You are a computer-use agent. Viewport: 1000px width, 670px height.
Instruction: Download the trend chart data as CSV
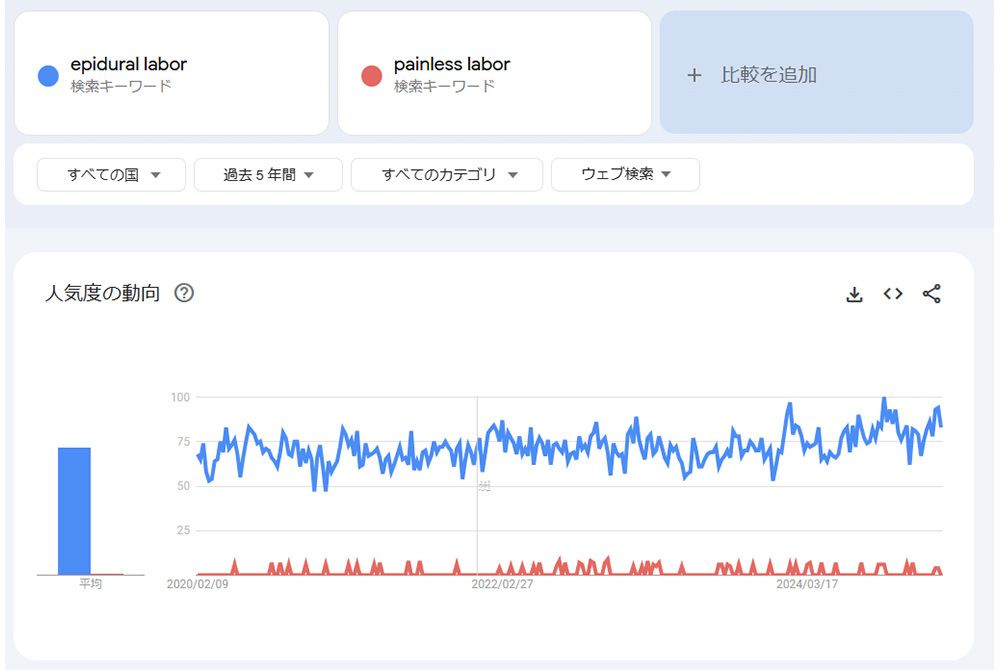(x=854, y=294)
